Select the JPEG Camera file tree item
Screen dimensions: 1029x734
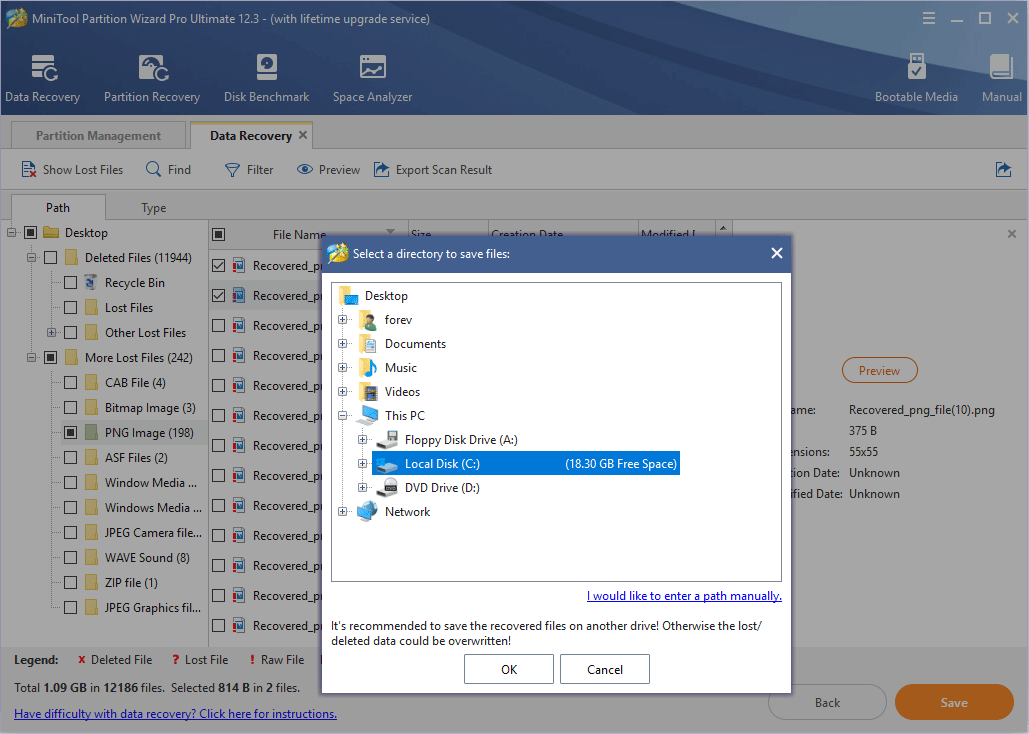click(153, 532)
